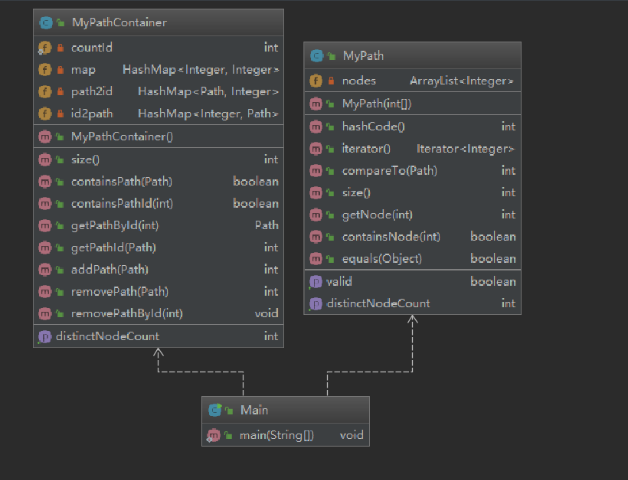Select the removePathById(int) method name
The height and width of the screenshot is (480, 628).
(127, 313)
